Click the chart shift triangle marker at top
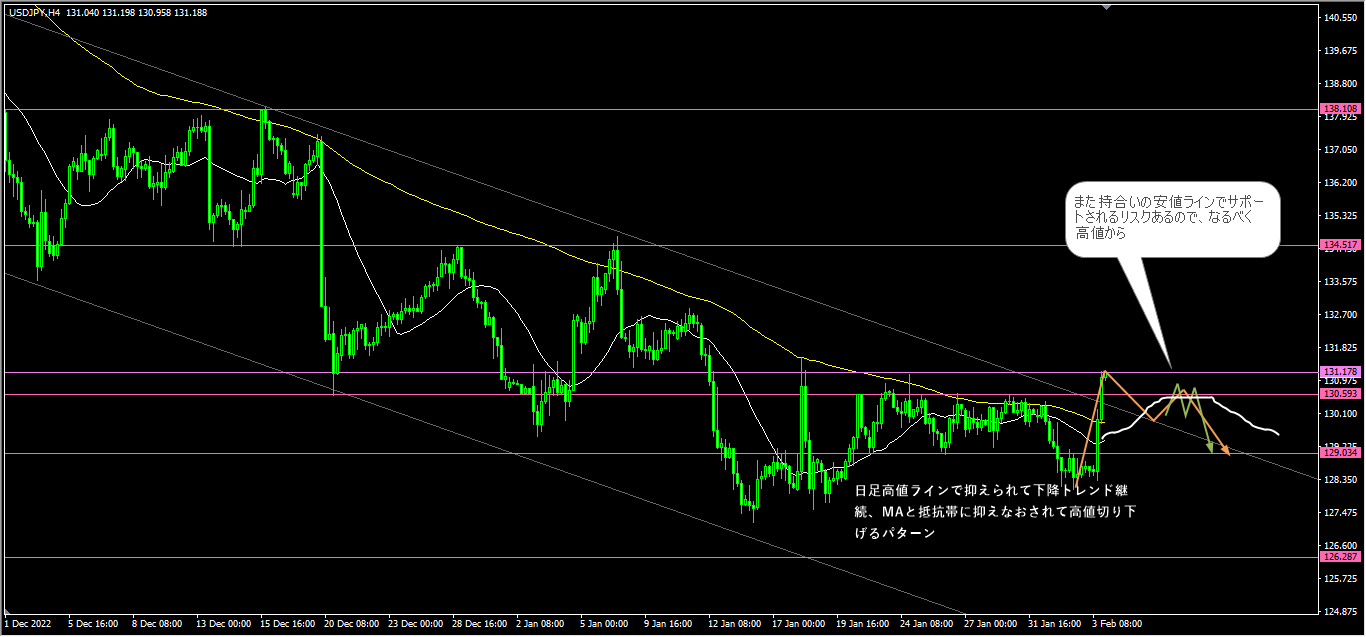 (x=1106, y=7)
